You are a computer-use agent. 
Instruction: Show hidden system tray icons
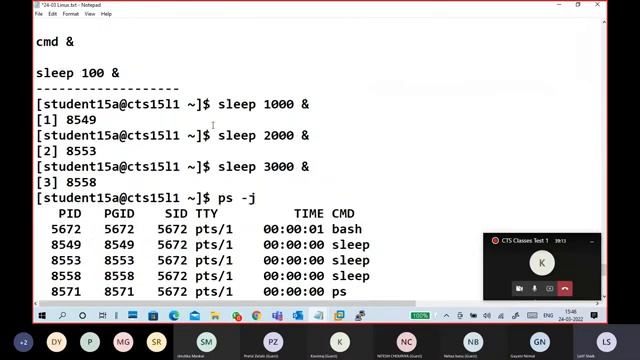coord(447,316)
